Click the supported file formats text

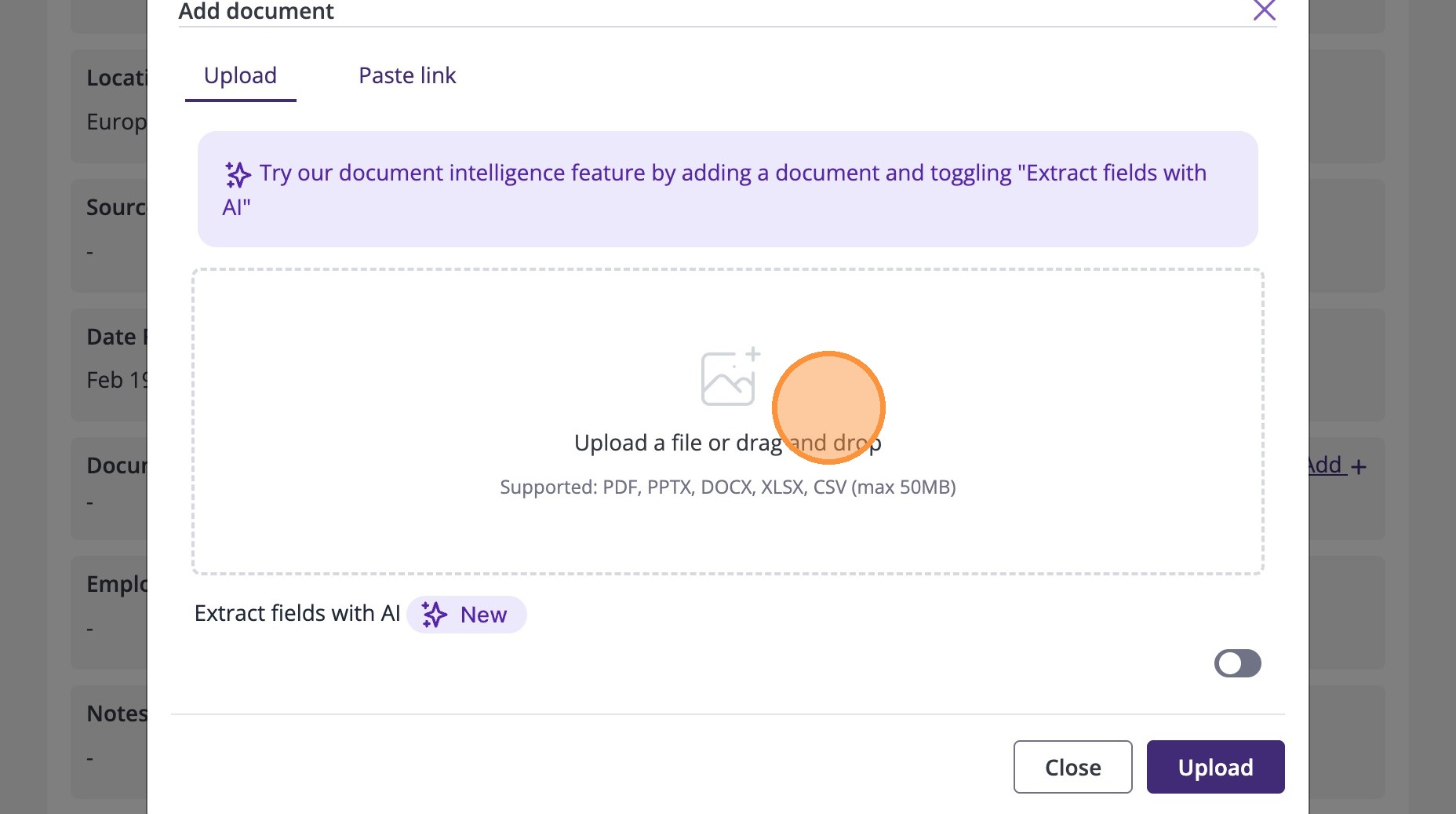click(x=727, y=487)
